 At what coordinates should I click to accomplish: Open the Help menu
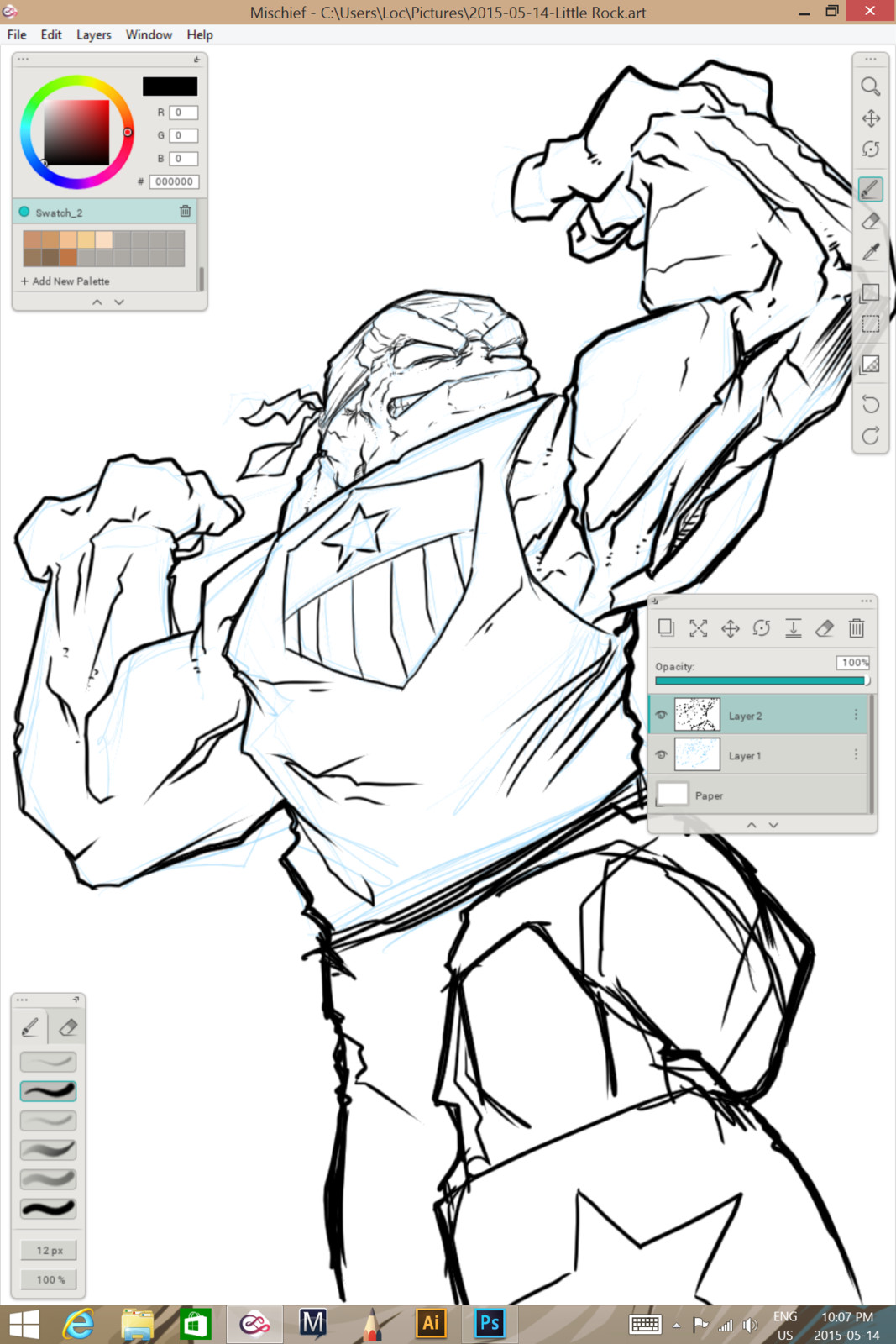coord(200,34)
